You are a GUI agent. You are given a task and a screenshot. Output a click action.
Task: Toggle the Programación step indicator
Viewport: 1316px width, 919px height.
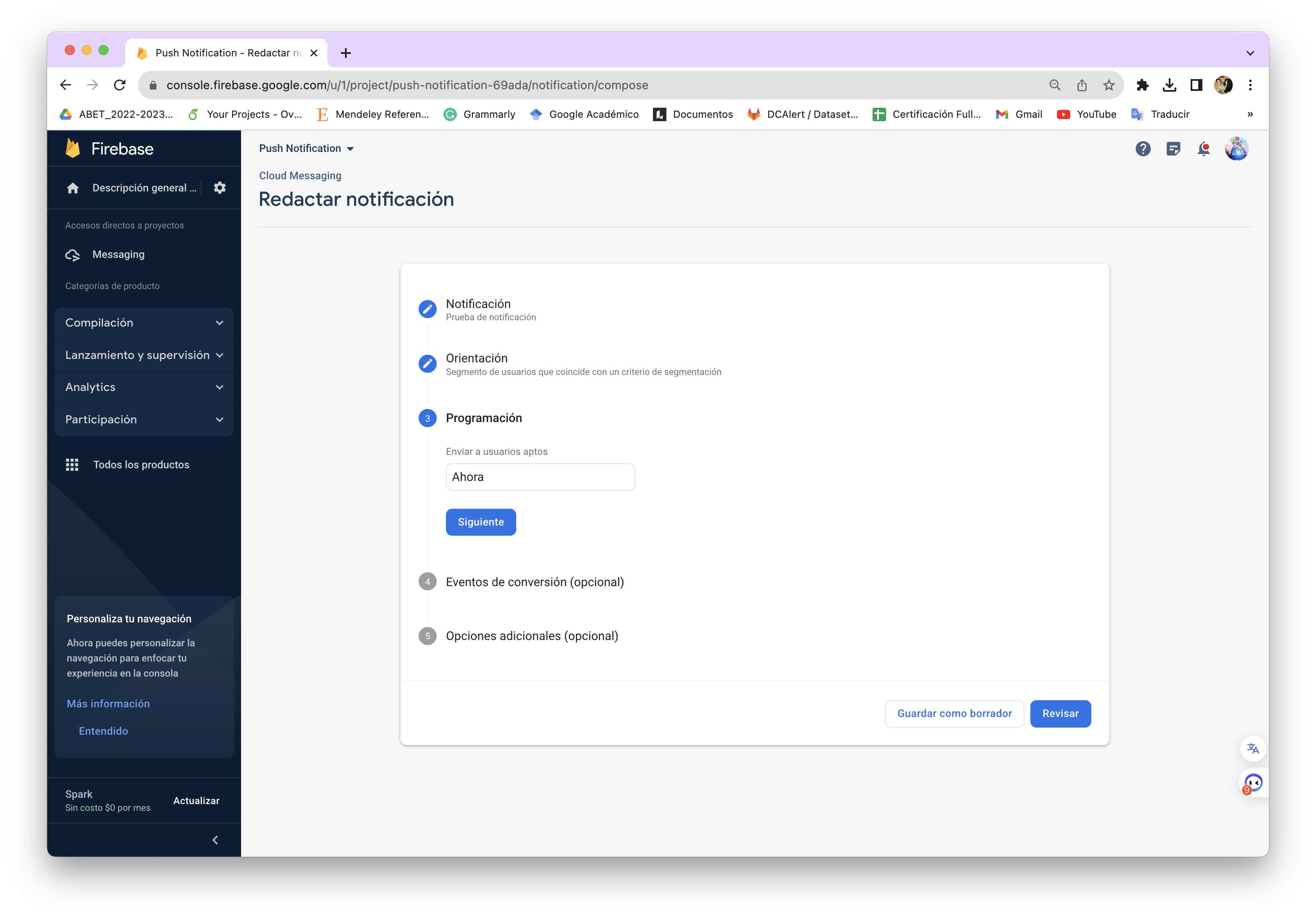coord(427,418)
